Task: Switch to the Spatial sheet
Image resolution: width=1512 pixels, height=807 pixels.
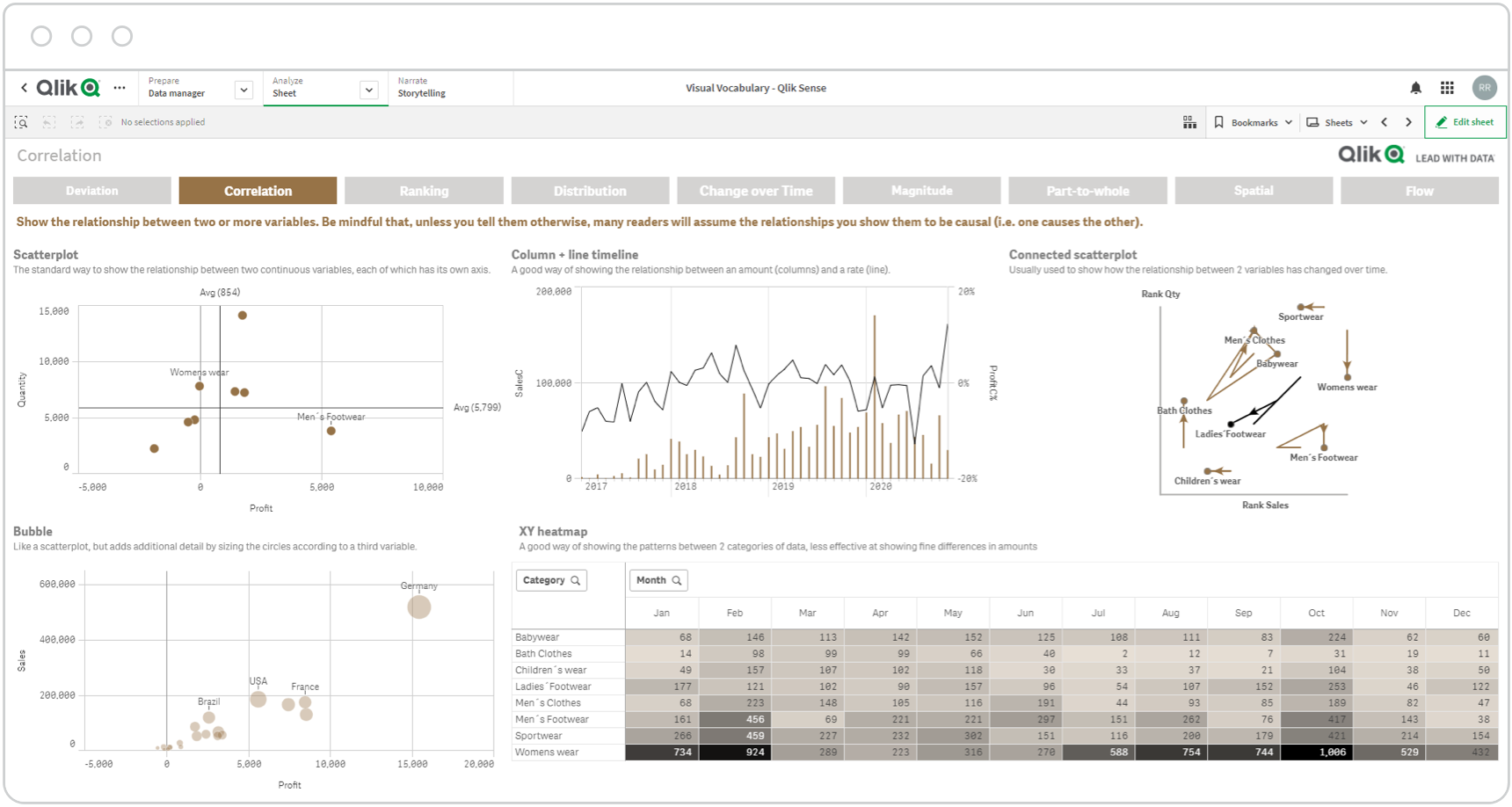Action: point(1254,191)
